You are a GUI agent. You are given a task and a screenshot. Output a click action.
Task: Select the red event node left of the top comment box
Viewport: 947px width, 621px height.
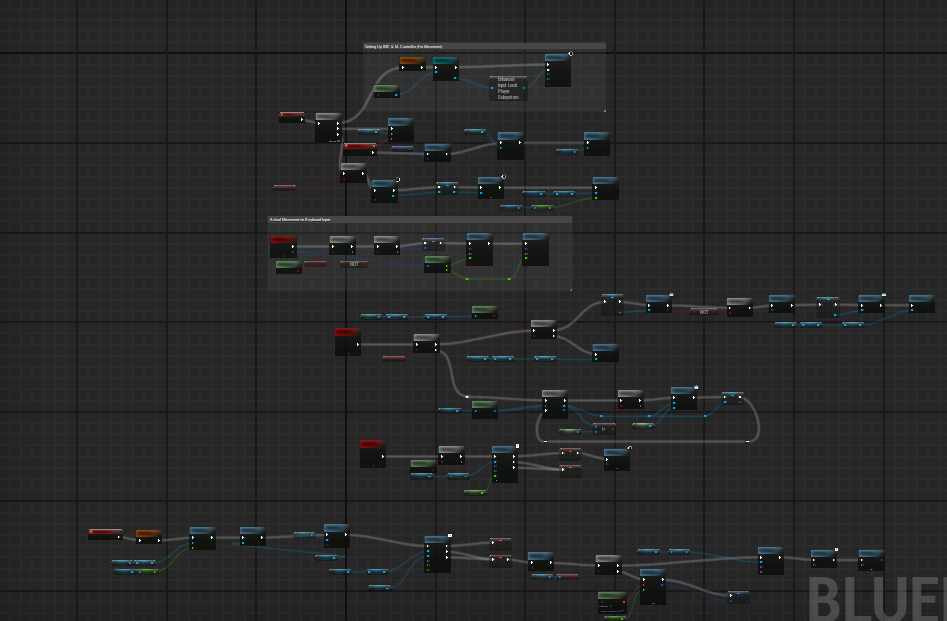(291, 117)
